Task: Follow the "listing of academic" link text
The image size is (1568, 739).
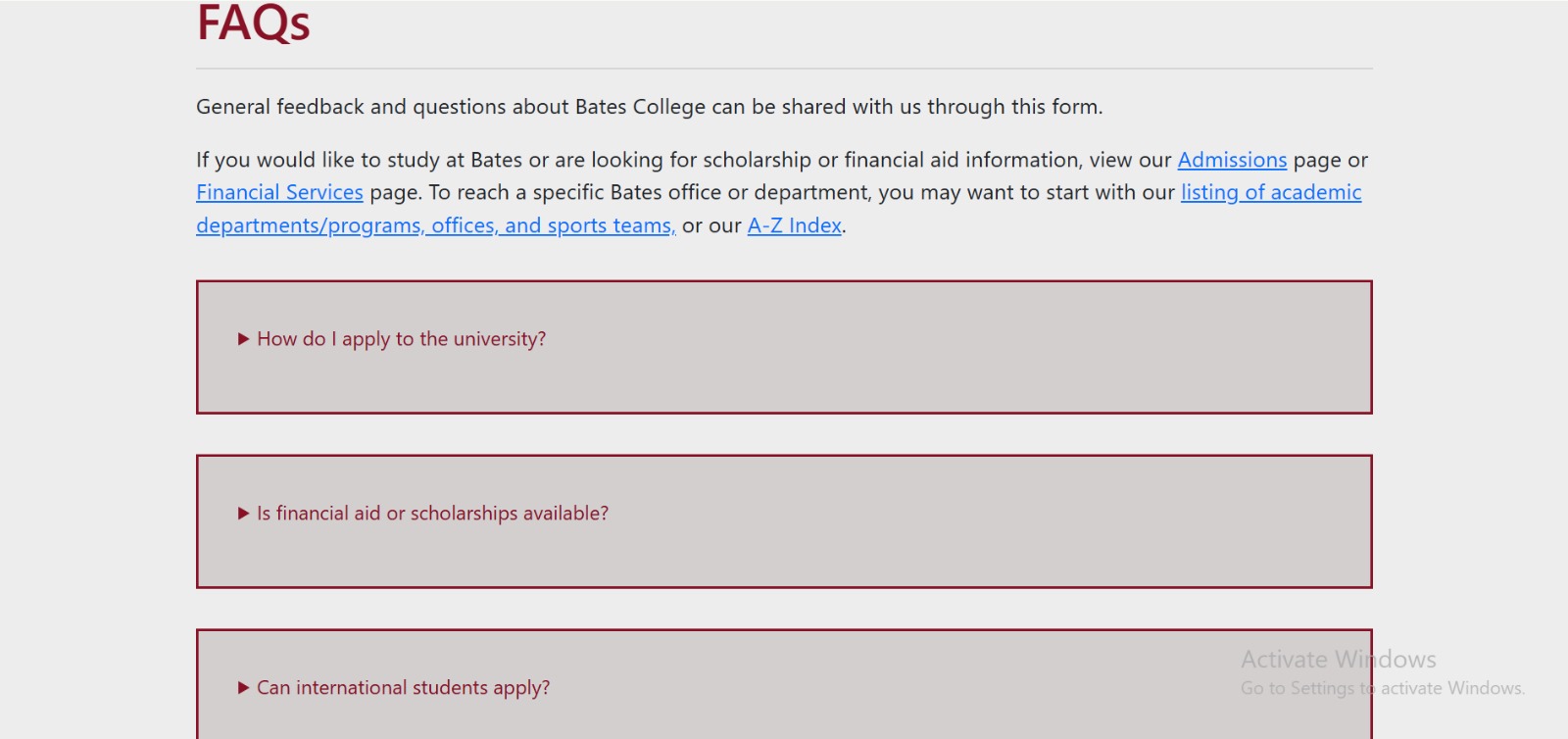Action: 1270,193
